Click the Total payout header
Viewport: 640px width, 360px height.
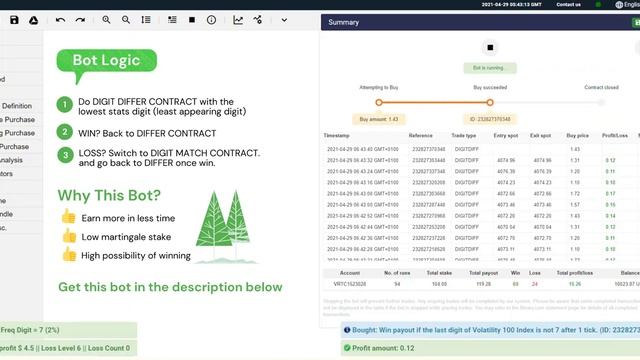(x=483, y=273)
